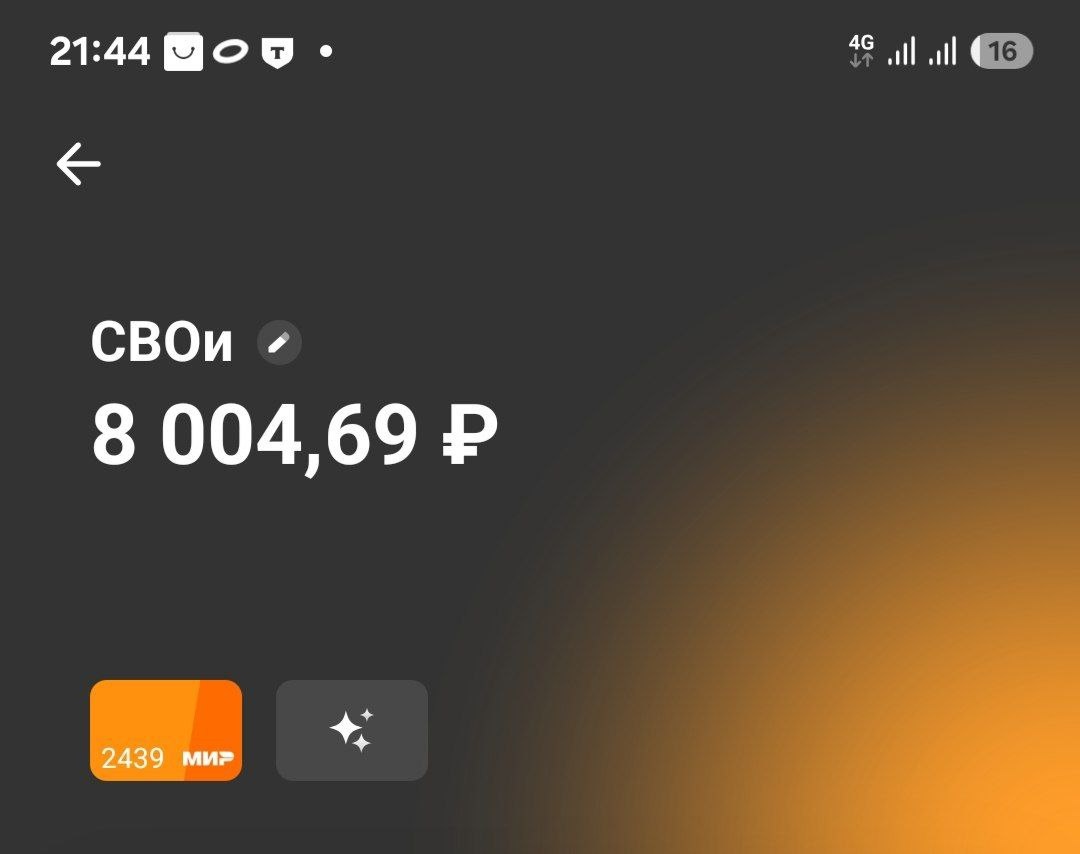Tap the T shield bank notification icon
Image resolution: width=1080 pixels, height=854 pixels.
tap(278, 52)
